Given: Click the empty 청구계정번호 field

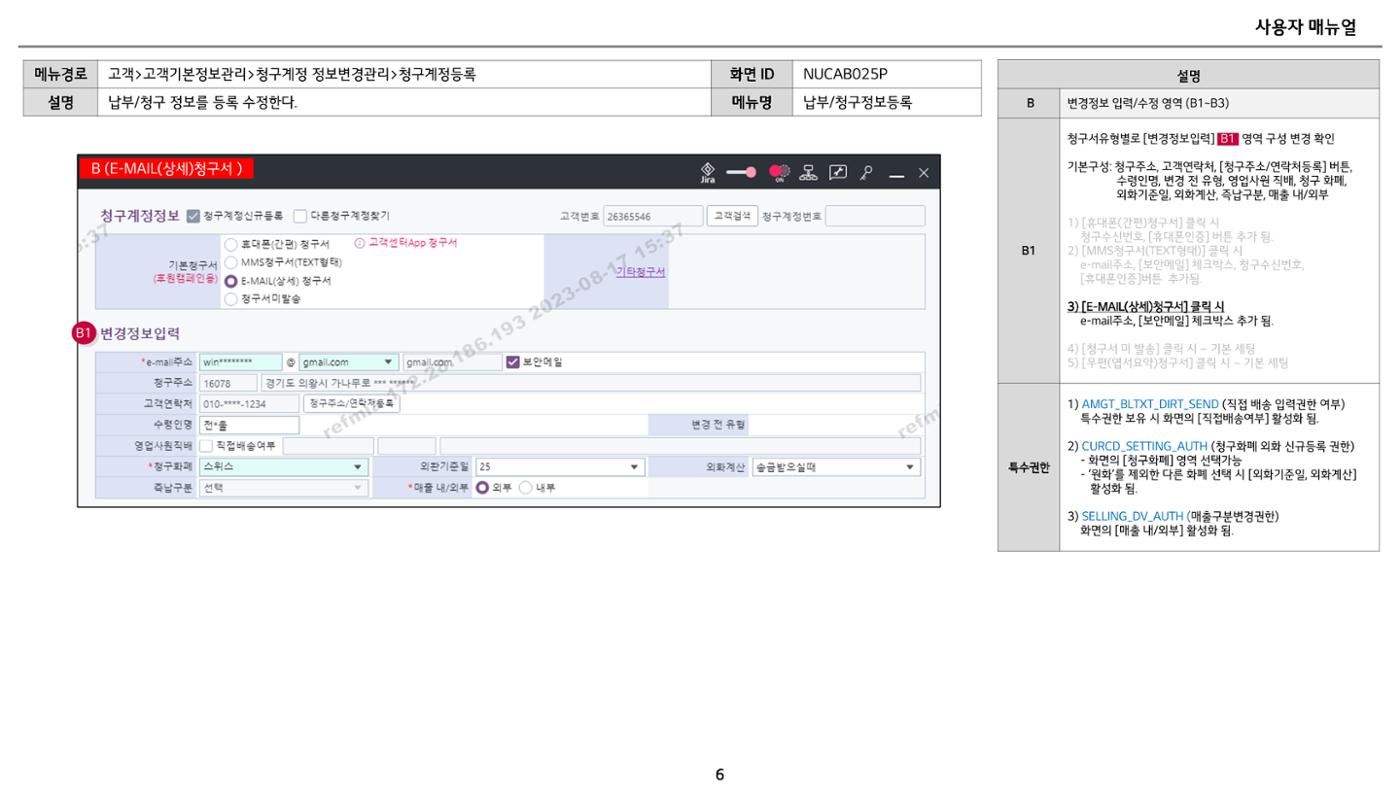Looking at the screenshot, I should pyautogui.click(x=875, y=216).
